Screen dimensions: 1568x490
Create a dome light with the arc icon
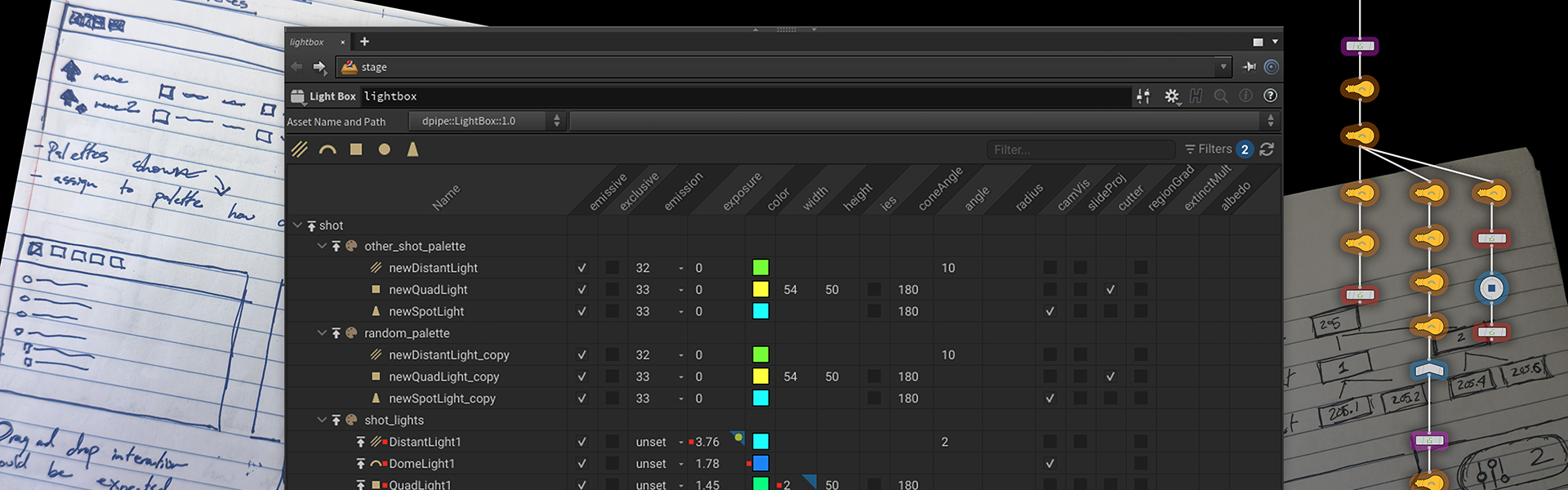pyautogui.click(x=327, y=149)
